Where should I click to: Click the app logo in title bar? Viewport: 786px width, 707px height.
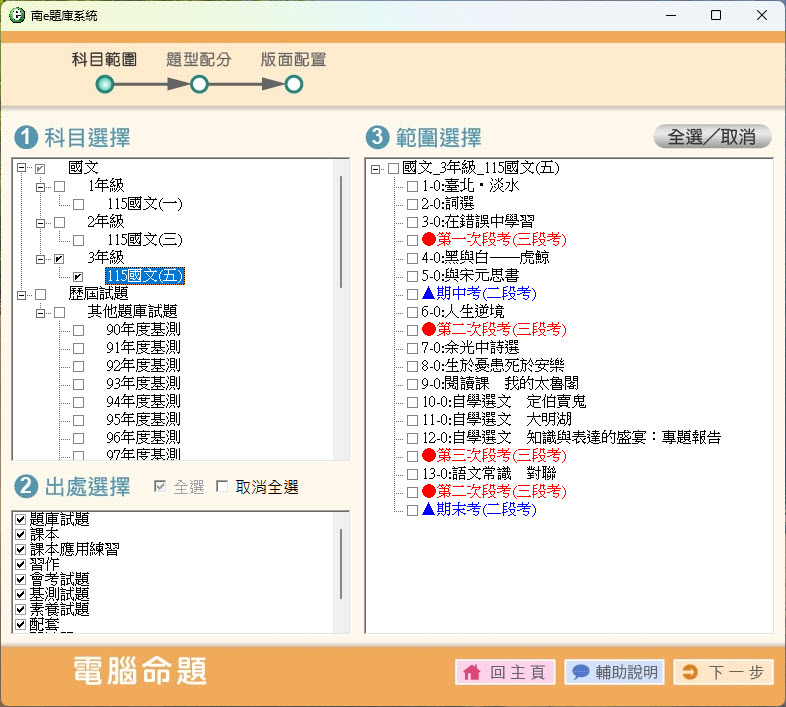17,15
